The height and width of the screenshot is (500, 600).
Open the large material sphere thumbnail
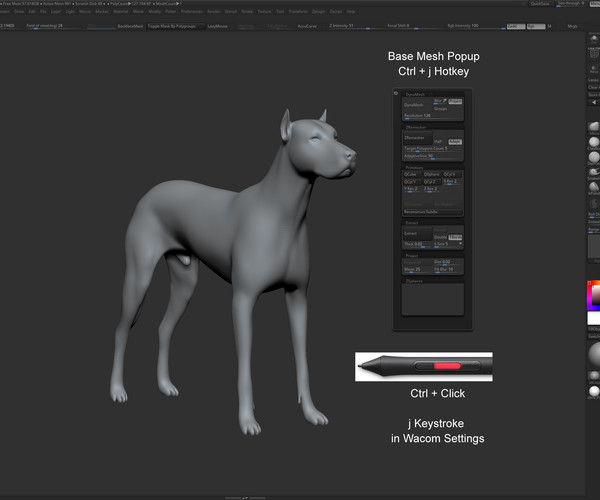pos(594,354)
